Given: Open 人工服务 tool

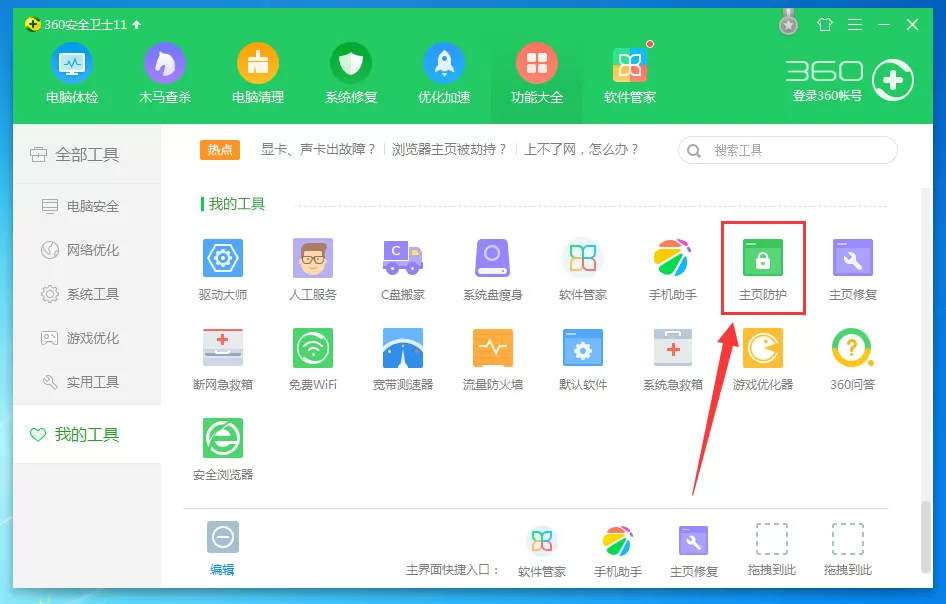Looking at the screenshot, I should click(x=313, y=269).
